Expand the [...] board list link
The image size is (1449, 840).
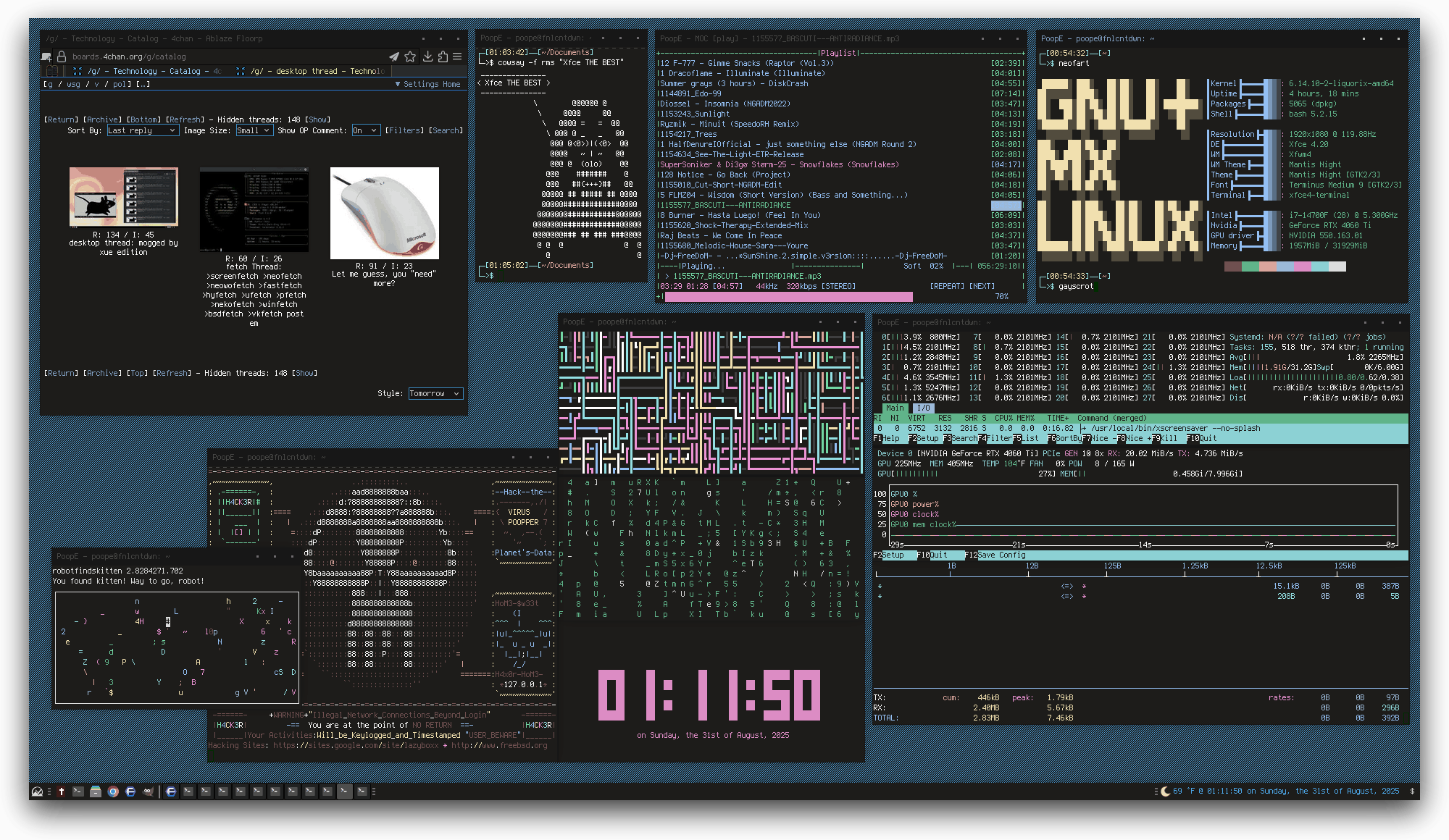(x=143, y=84)
